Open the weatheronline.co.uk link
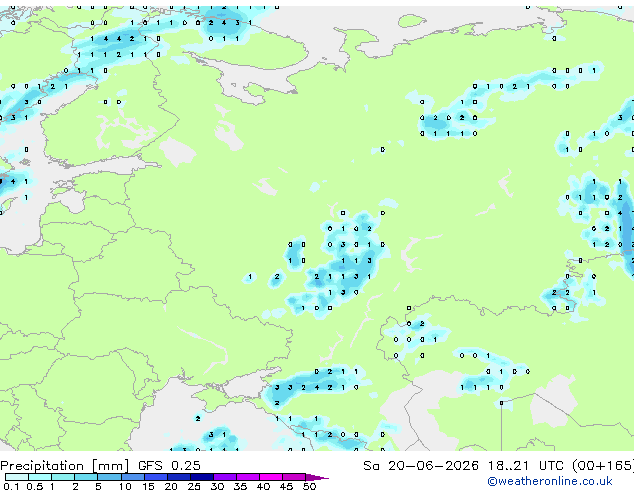The height and width of the screenshot is (490, 634). point(550,481)
